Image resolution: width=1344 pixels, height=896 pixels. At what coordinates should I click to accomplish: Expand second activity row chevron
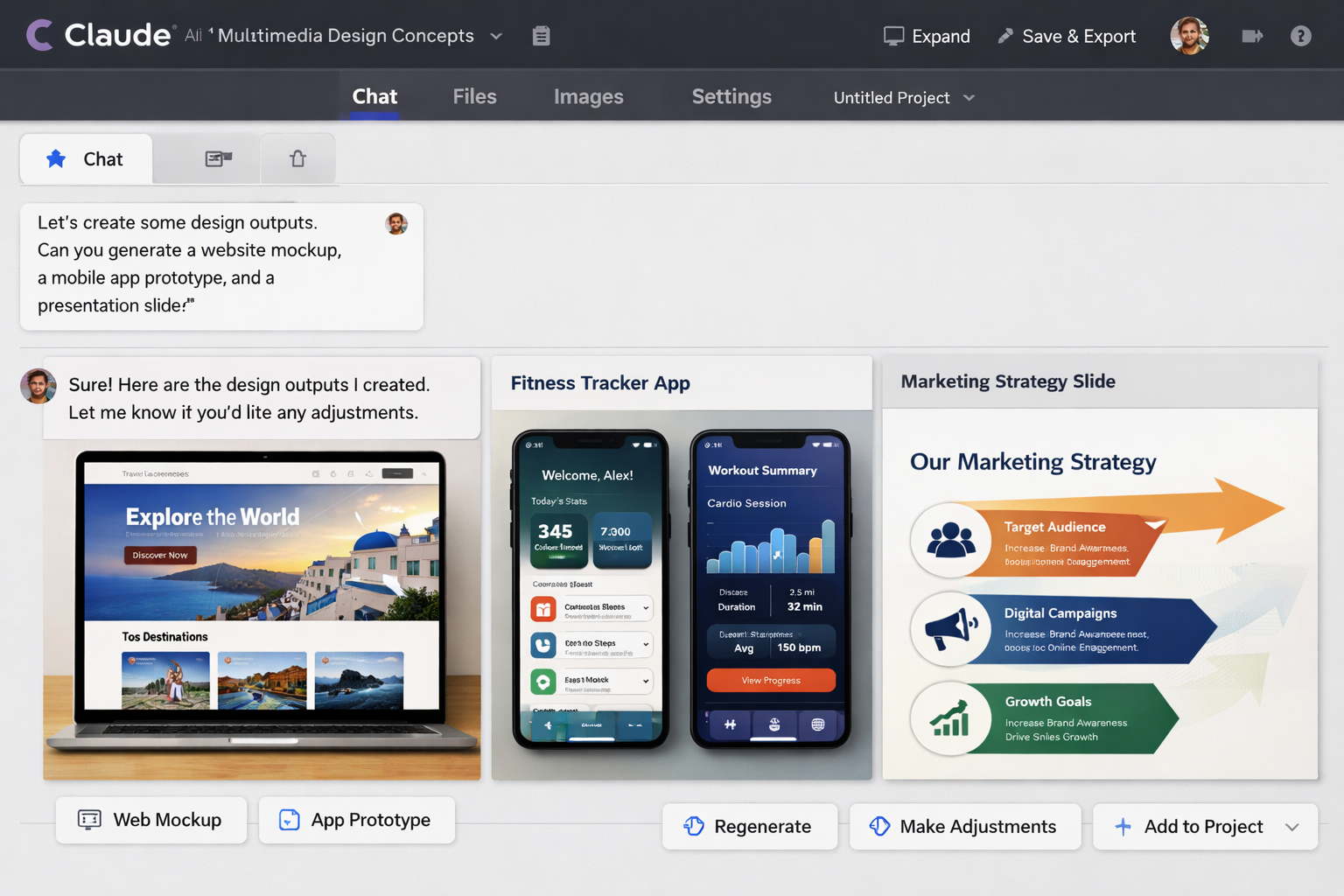click(646, 645)
